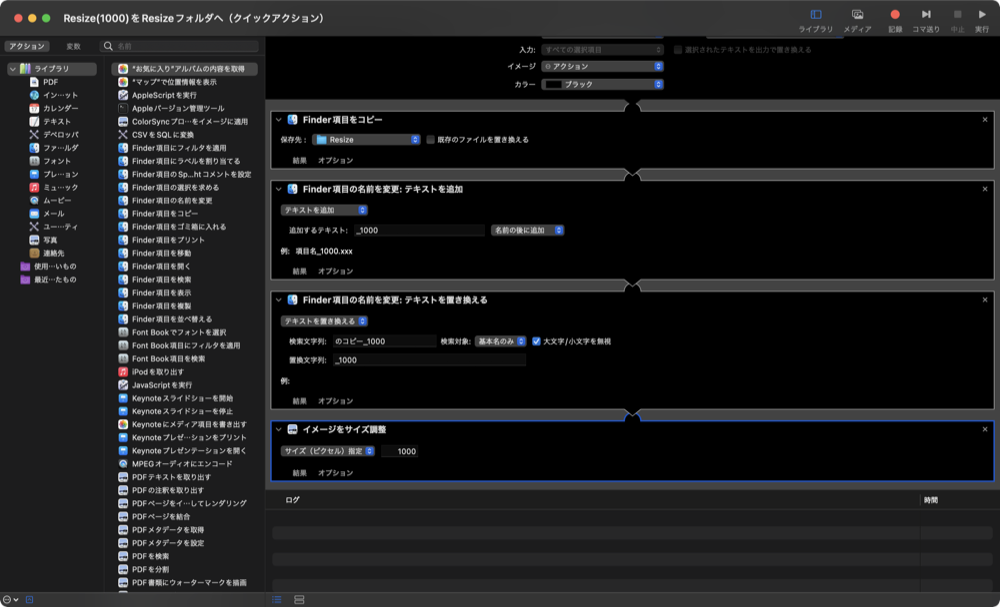The width and height of the screenshot is (1000, 607).
Task: Show オプション of テキストを追加 action
Action: [x=335, y=271]
